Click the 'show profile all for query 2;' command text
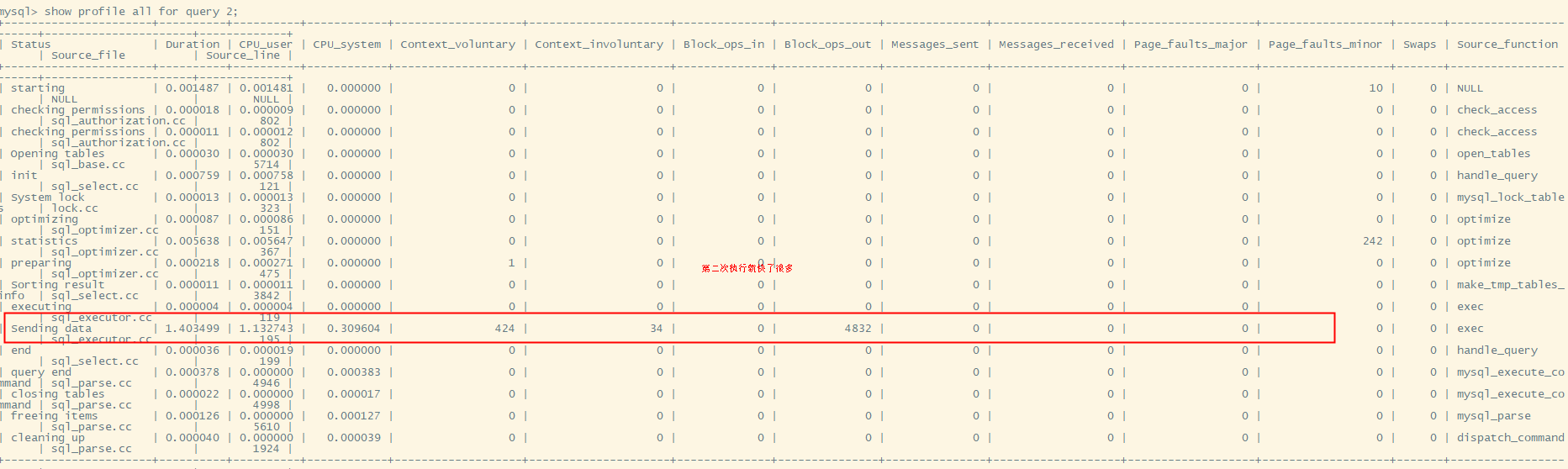 (x=141, y=12)
